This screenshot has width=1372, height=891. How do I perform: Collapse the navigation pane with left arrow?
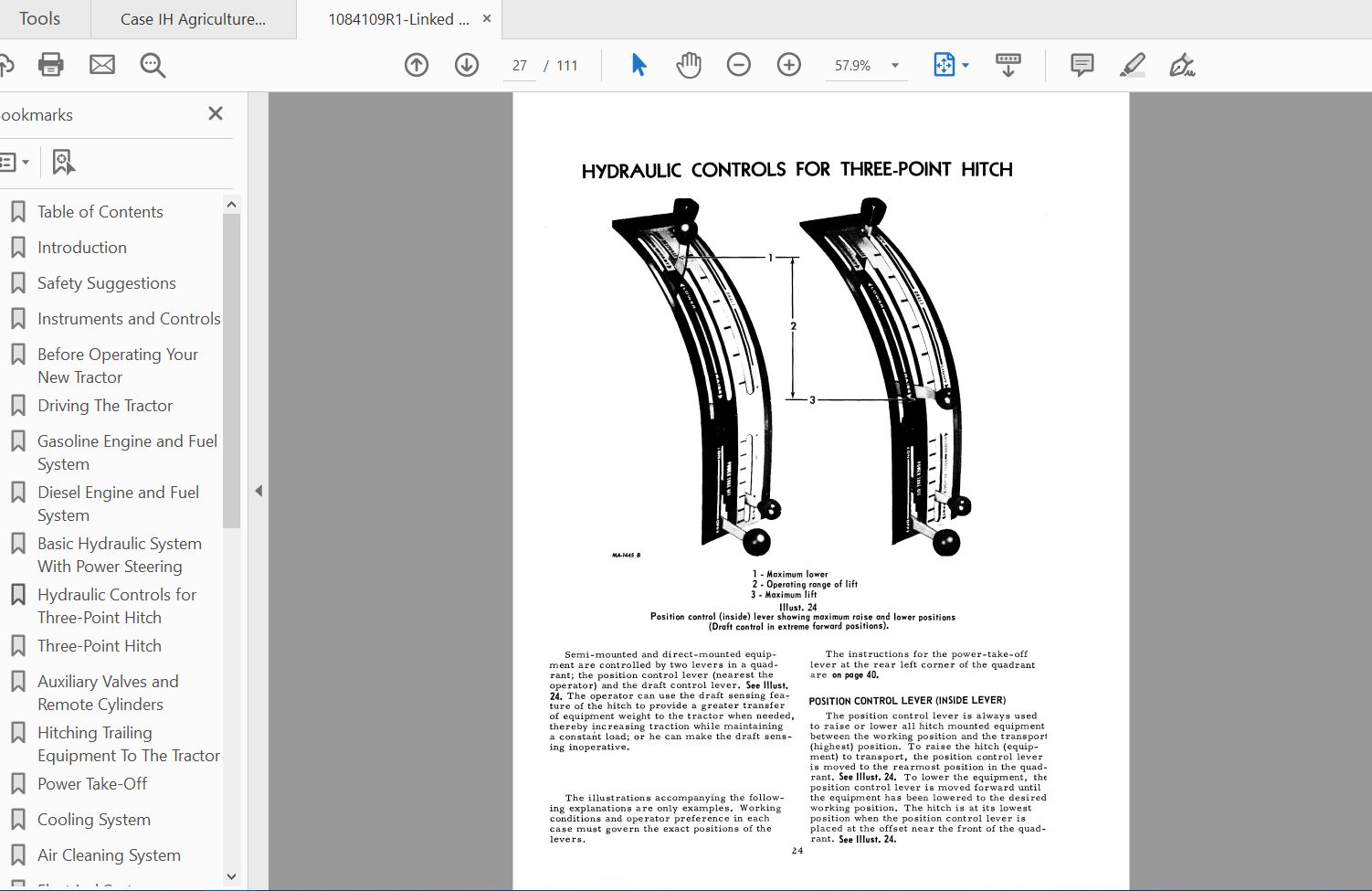click(259, 491)
